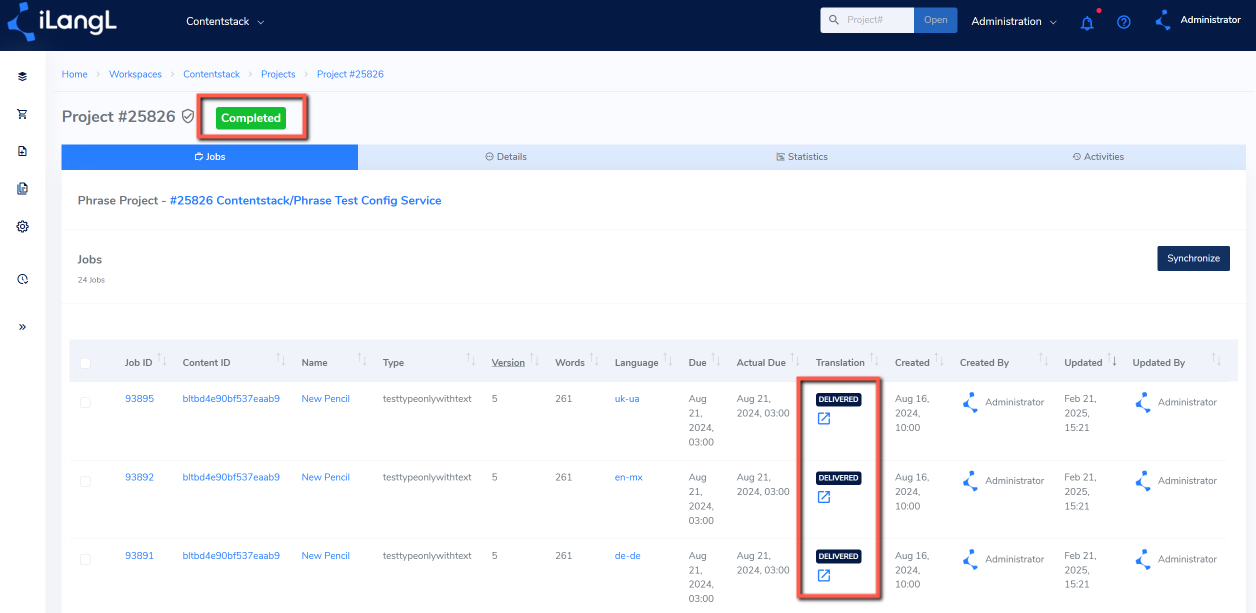
Task: Click the green Completed status badge
Action: [251, 118]
